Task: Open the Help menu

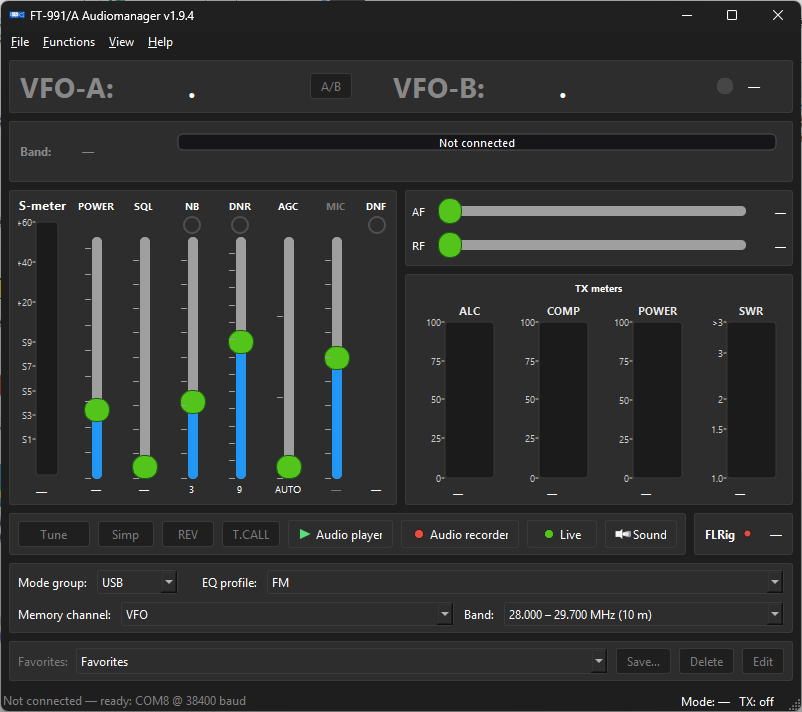Action: coord(160,42)
